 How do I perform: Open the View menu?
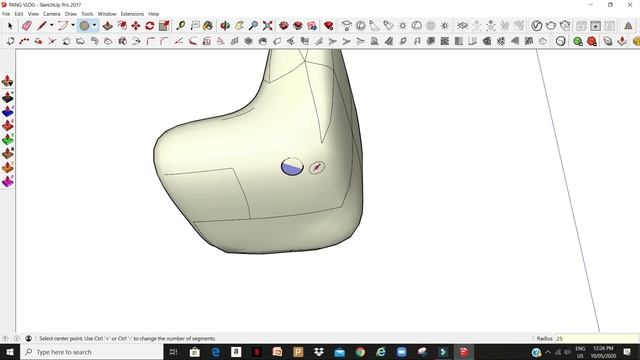click(33, 14)
